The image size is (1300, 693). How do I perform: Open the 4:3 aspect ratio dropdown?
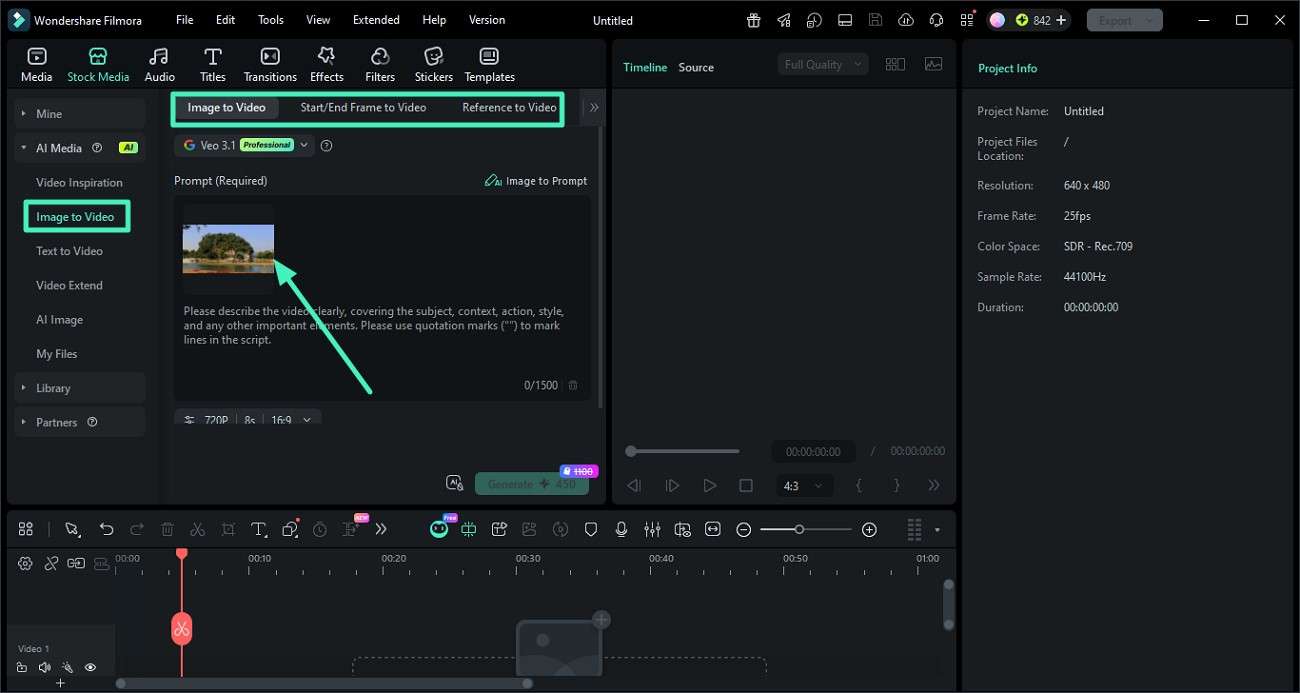point(804,486)
